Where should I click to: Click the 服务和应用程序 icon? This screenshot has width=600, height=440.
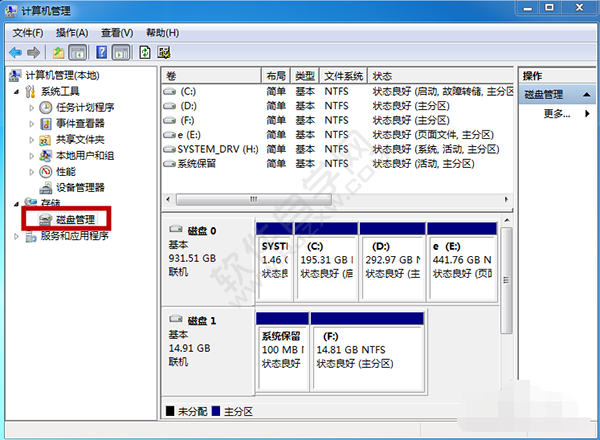click(31, 236)
